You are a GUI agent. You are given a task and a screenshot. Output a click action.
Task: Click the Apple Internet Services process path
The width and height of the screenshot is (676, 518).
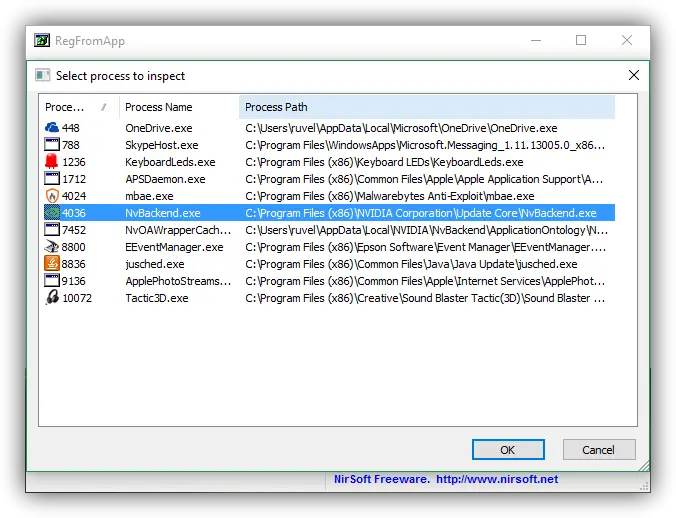point(425,281)
